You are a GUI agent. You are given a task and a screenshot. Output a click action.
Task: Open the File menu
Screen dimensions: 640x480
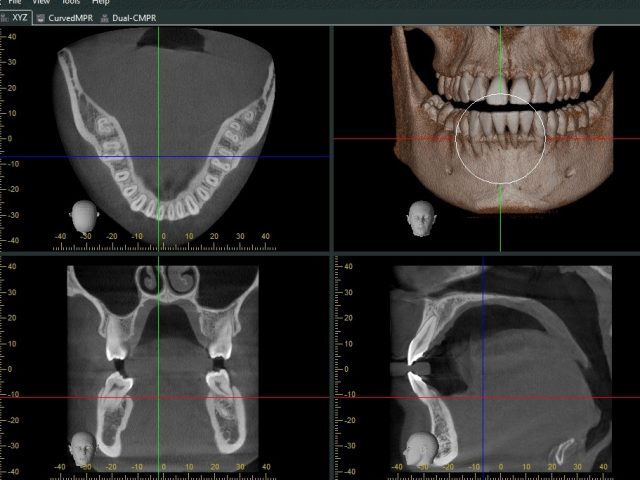[15, 2]
